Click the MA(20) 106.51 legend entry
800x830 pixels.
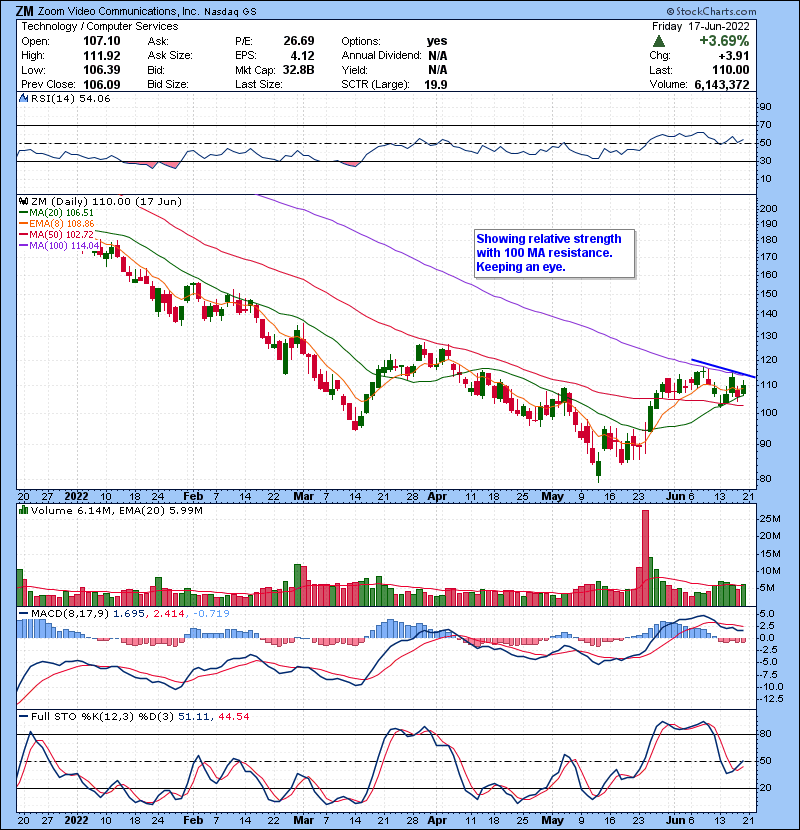[56, 213]
